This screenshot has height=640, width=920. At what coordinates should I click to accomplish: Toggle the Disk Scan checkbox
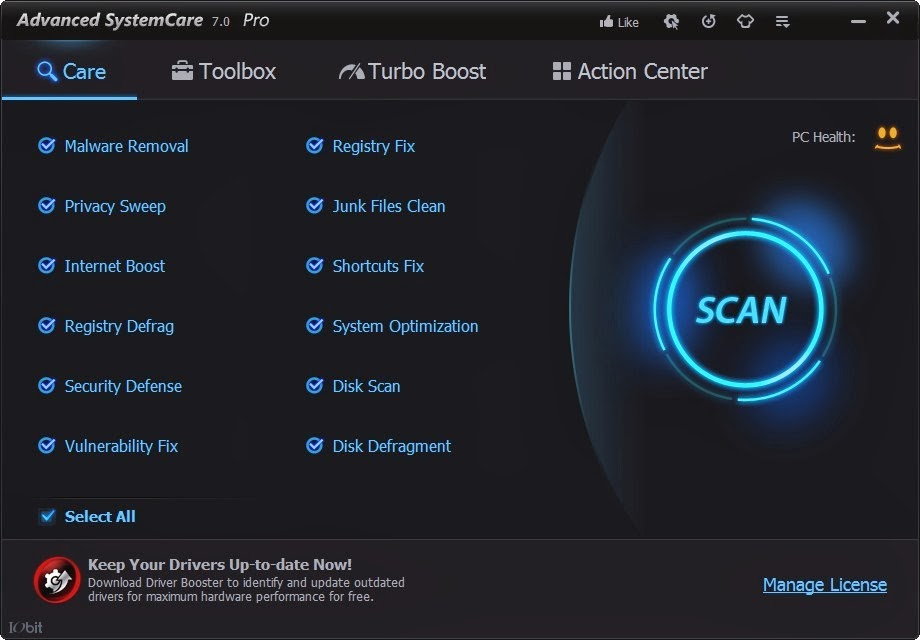point(315,385)
